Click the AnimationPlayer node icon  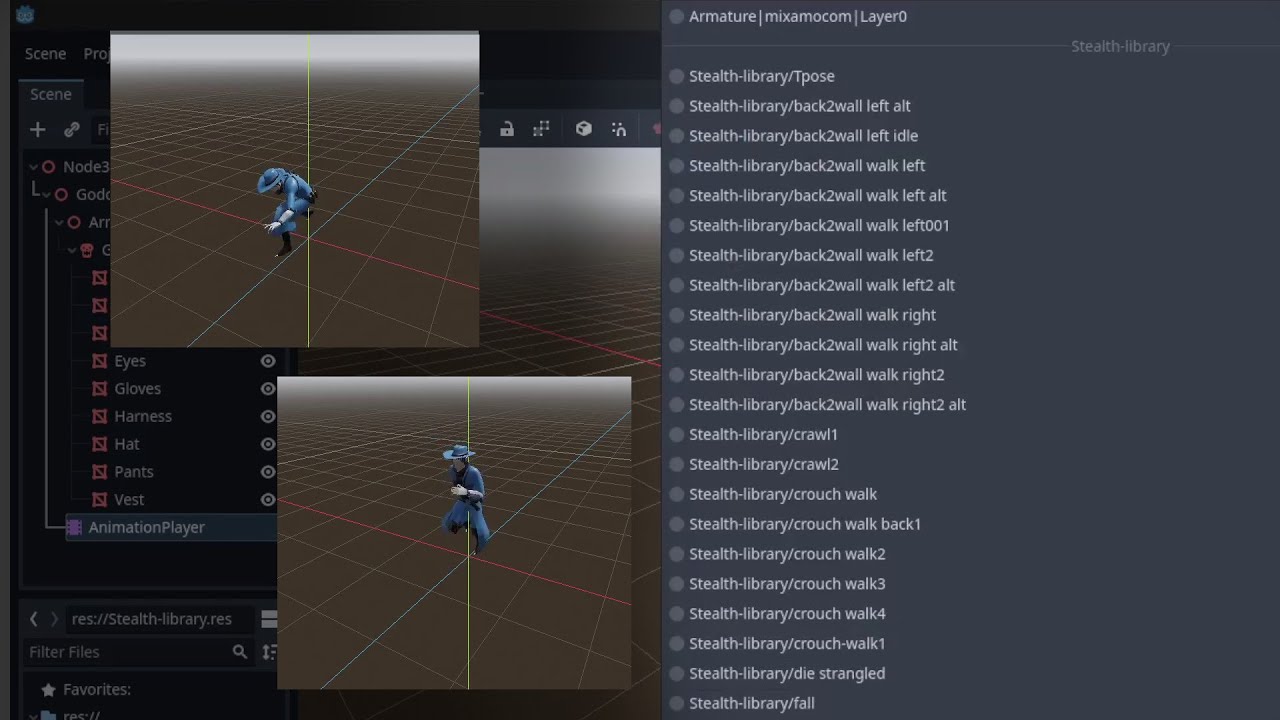(75, 527)
